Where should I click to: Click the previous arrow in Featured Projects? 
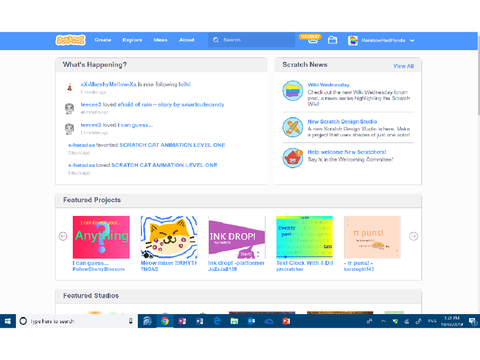tap(63, 236)
